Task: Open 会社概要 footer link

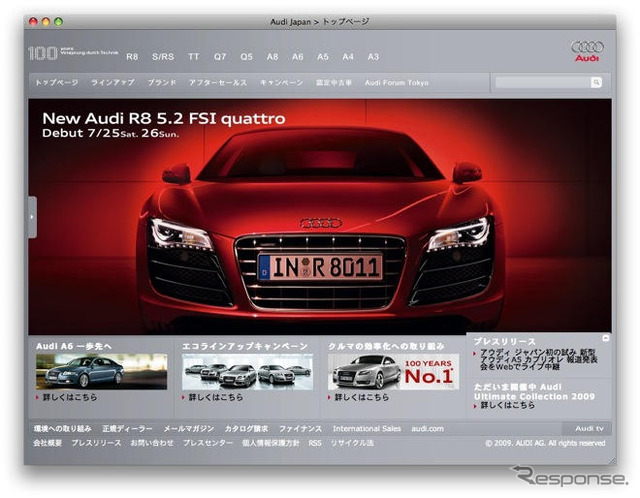Action: click(48, 443)
